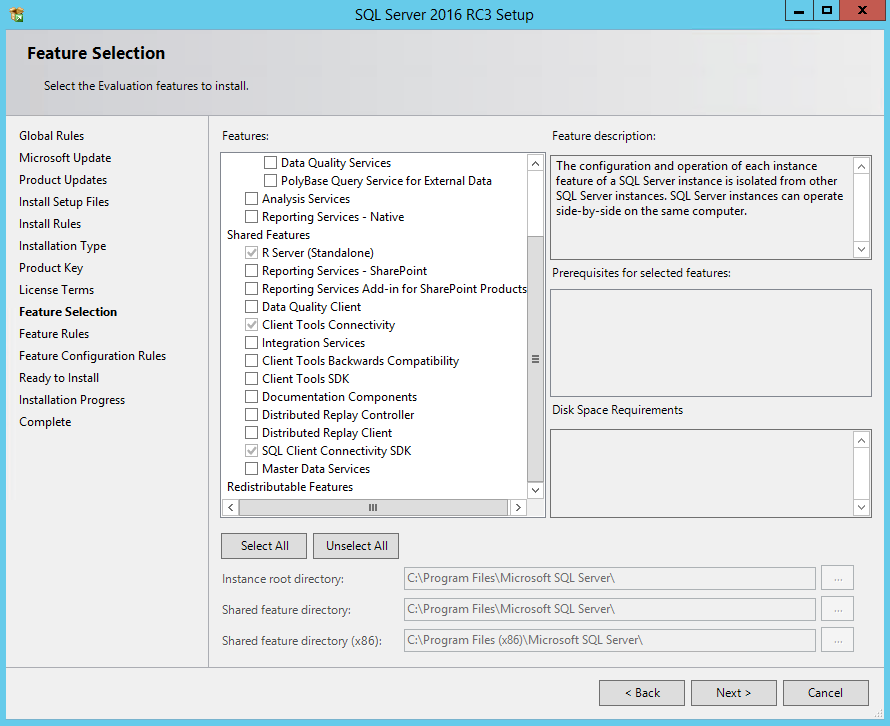The height and width of the screenshot is (726, 890).
Task: Maximize the SQL Server Setup window
Action: tap(827, 11)
